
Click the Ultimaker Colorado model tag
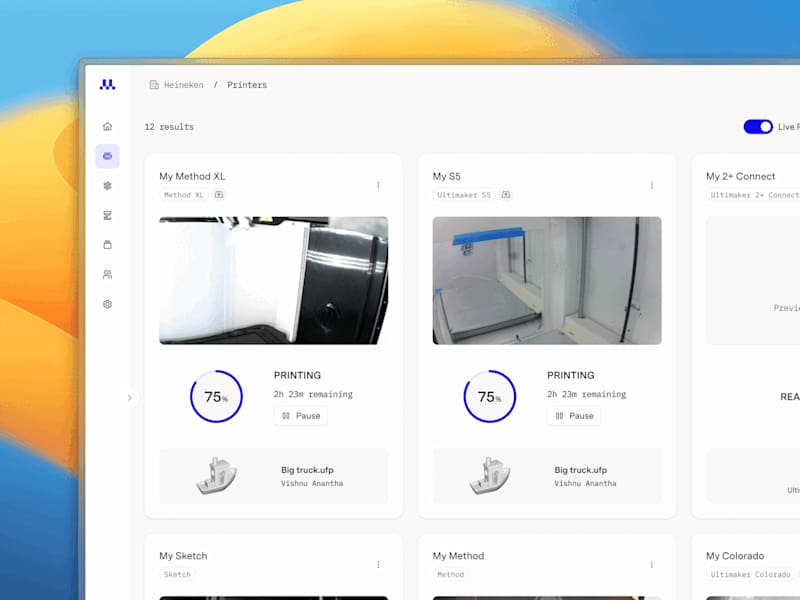751,574
